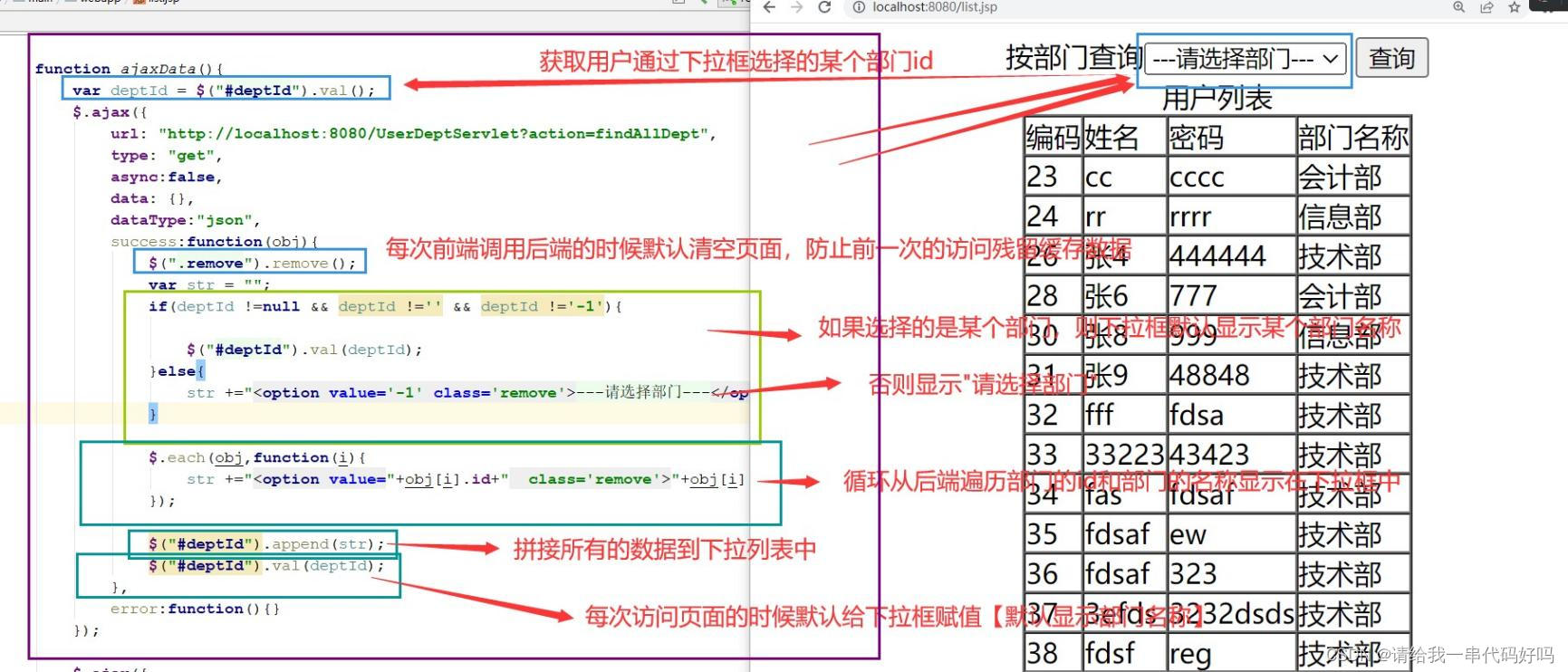Select password cell 323
Image resolution: width=1568 pixels, height=672 pixels.
coord(1231,574)
